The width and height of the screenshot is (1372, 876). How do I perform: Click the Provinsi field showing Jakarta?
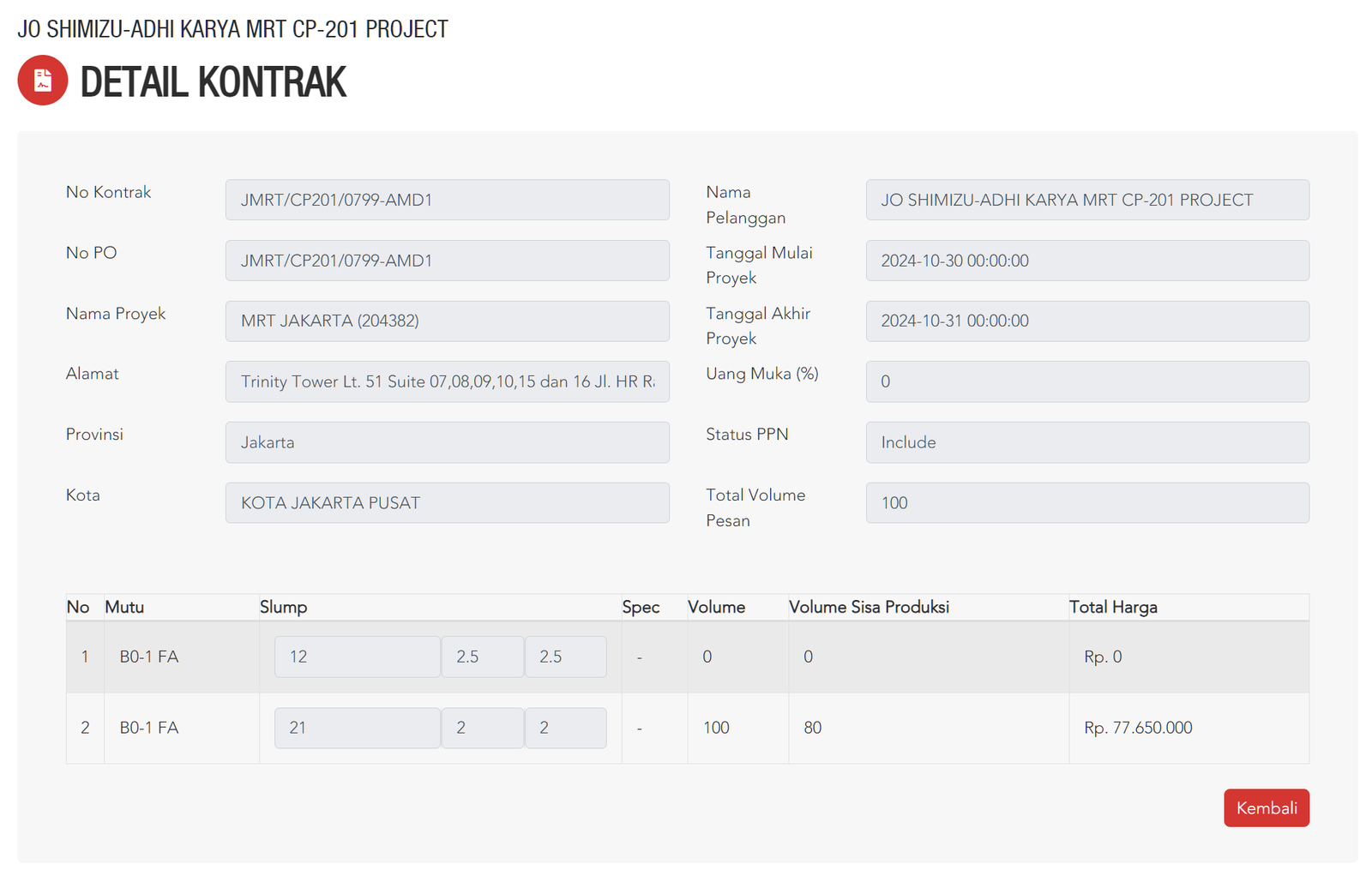coord(447,442)
